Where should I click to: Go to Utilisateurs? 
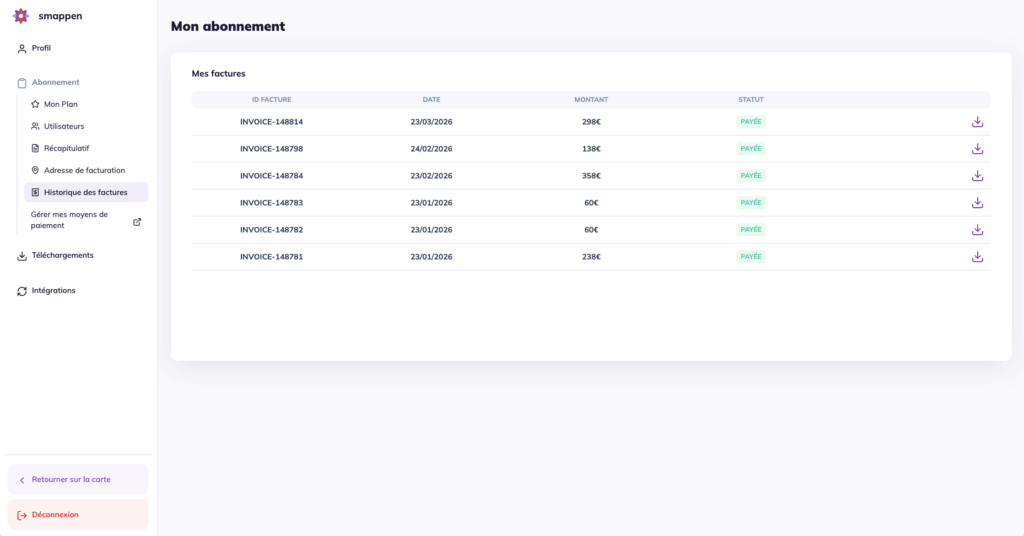pyautogui.click(x=64, y=126)
